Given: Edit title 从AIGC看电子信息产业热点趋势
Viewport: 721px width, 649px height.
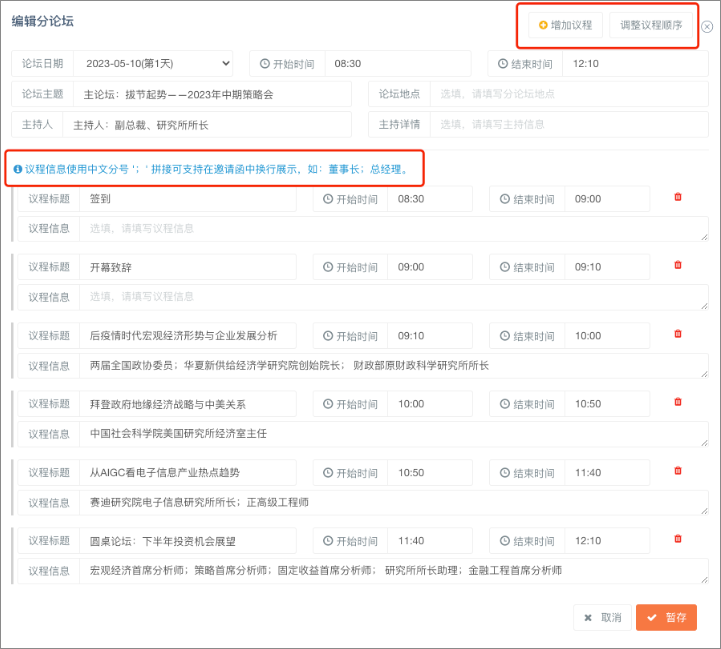Looking at the screenshot, I should tap(188, 473).
